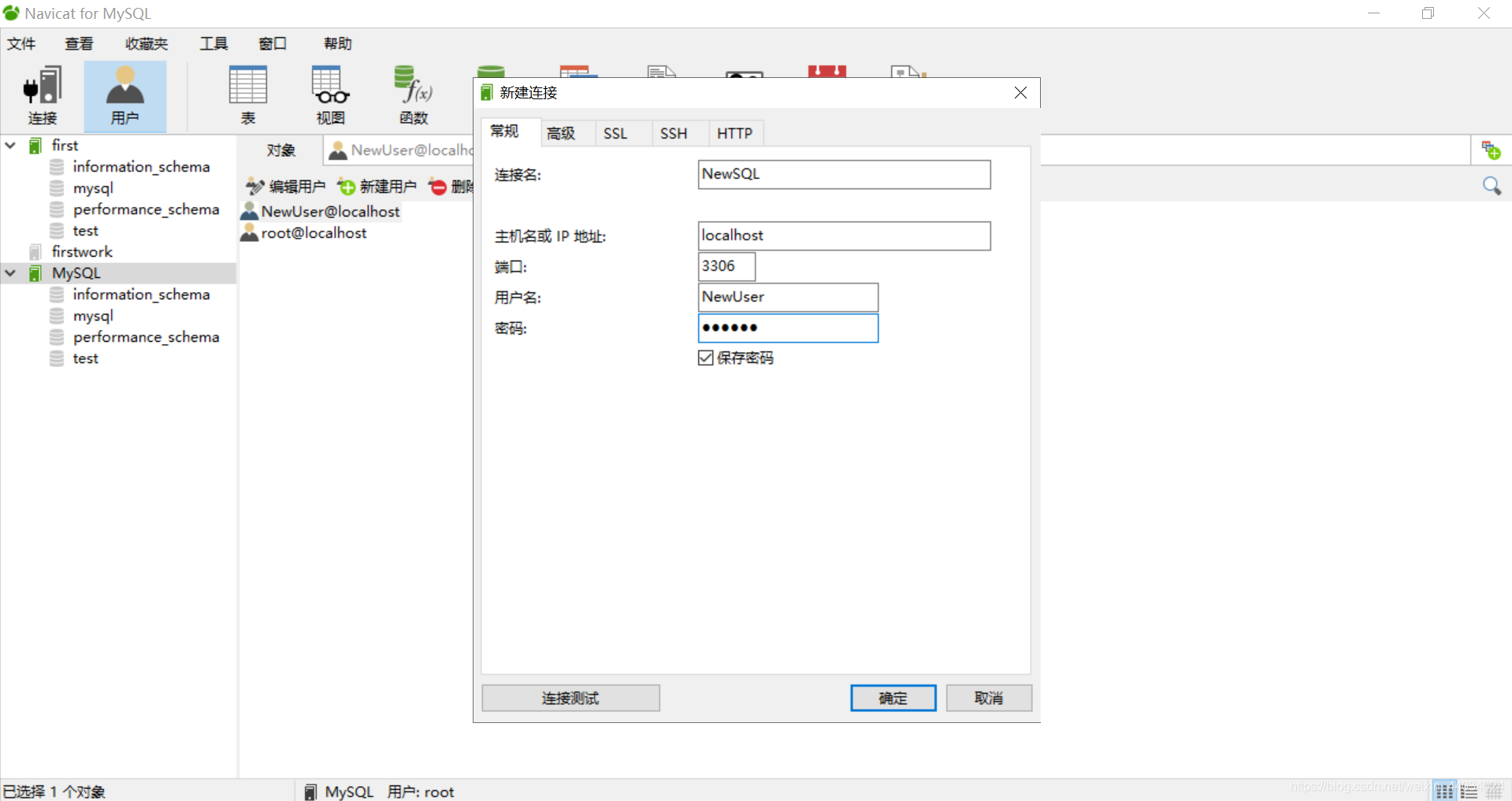Open the search magnifier icon on the right
The height and width of the screenshot is (801, 1512).
click(1492, 186)
